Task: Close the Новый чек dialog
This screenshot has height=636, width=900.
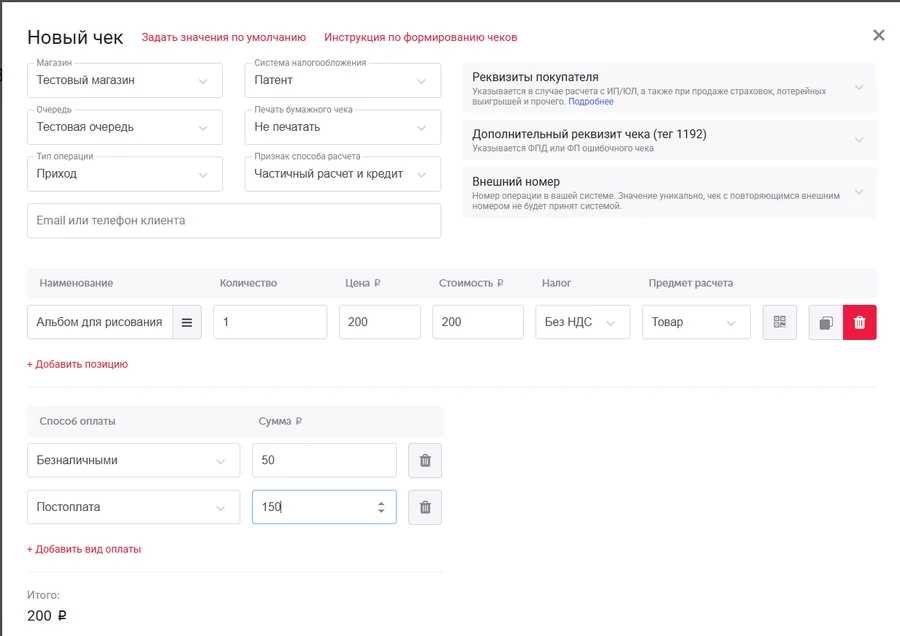Action: [878, 35]
